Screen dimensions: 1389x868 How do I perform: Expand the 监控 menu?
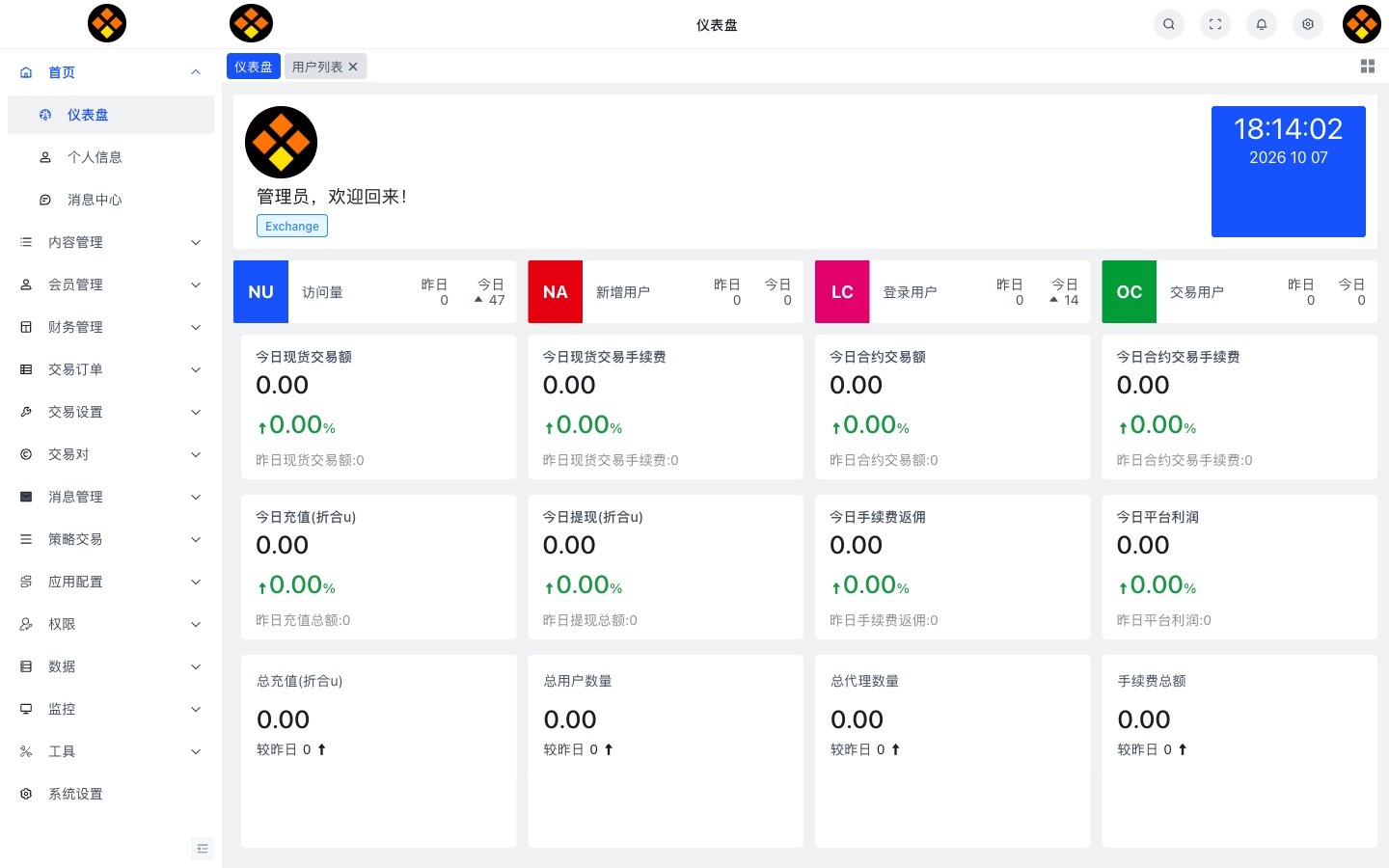[x=111, y=709]
